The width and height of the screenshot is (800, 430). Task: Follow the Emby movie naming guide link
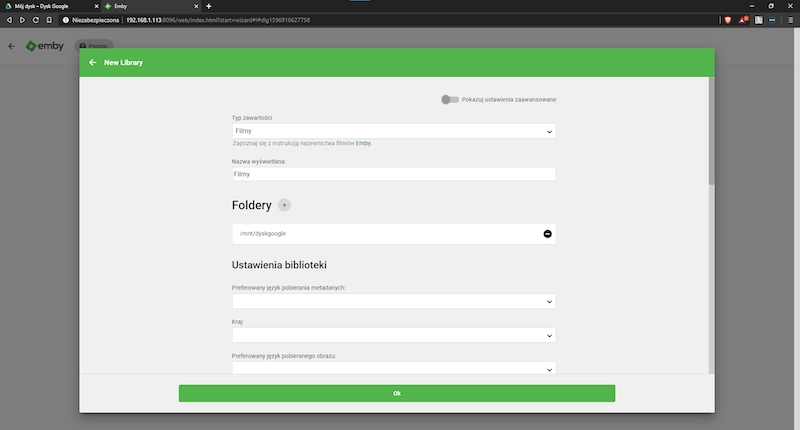coord(363,143)
